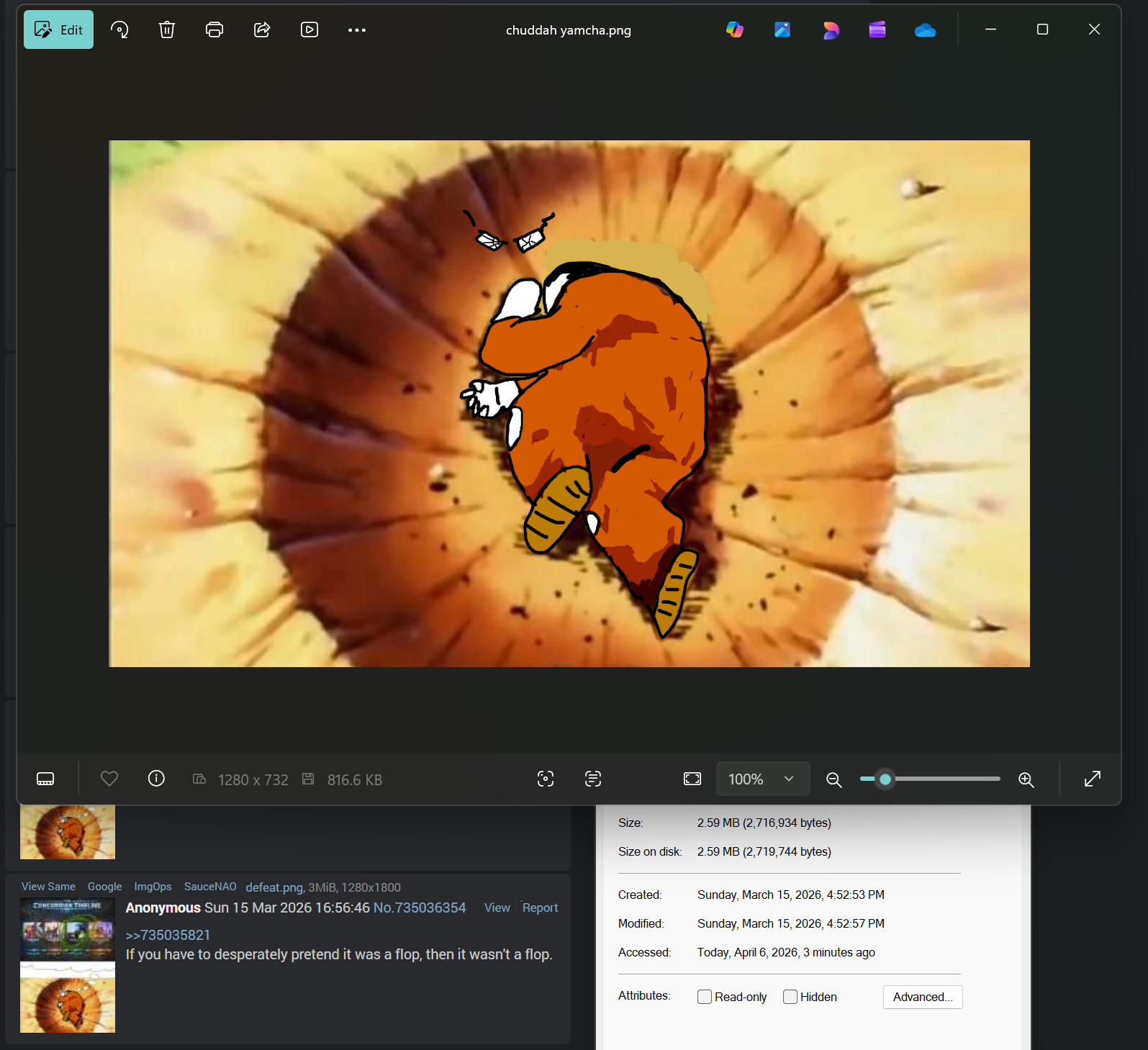Toggle the filmstrip view icon
The height and width of the screenshot is (1050, 1148).
pyautogui.click(x=45, y=779)
